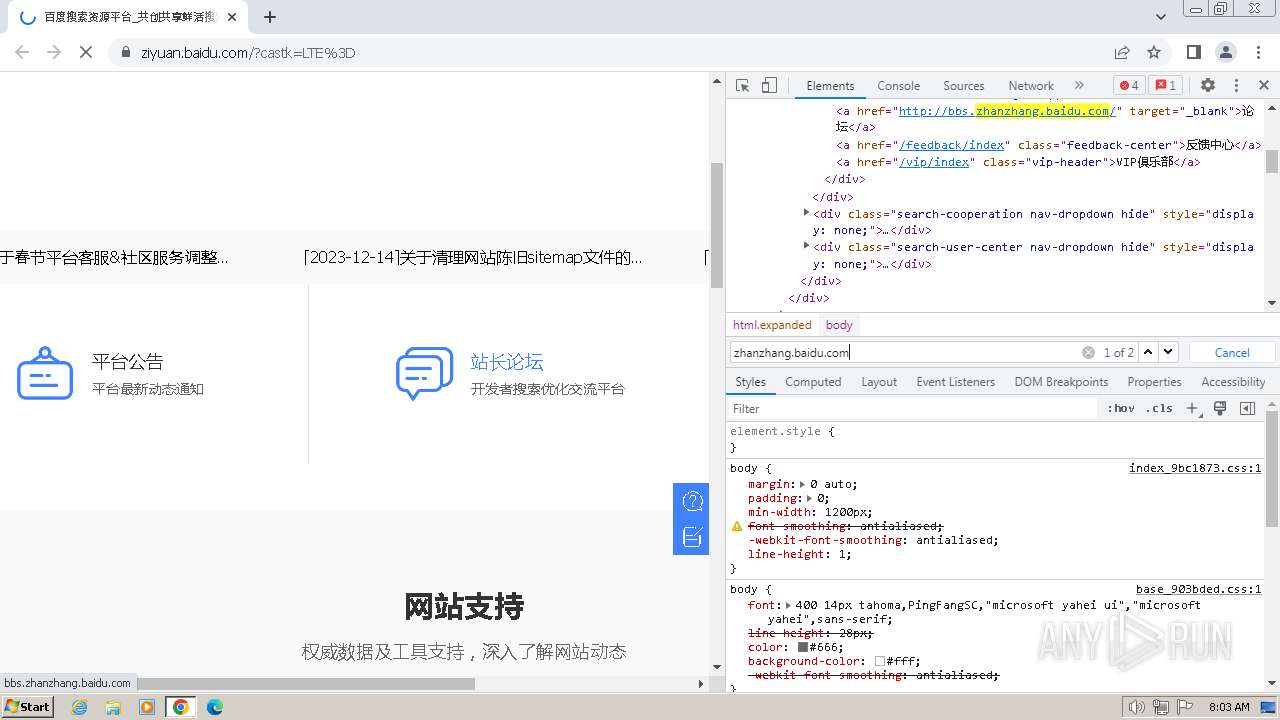Viewport: 1280px width, 720px height.
Task: Expand the margin property shorthand
Action: tap(803, 484)
